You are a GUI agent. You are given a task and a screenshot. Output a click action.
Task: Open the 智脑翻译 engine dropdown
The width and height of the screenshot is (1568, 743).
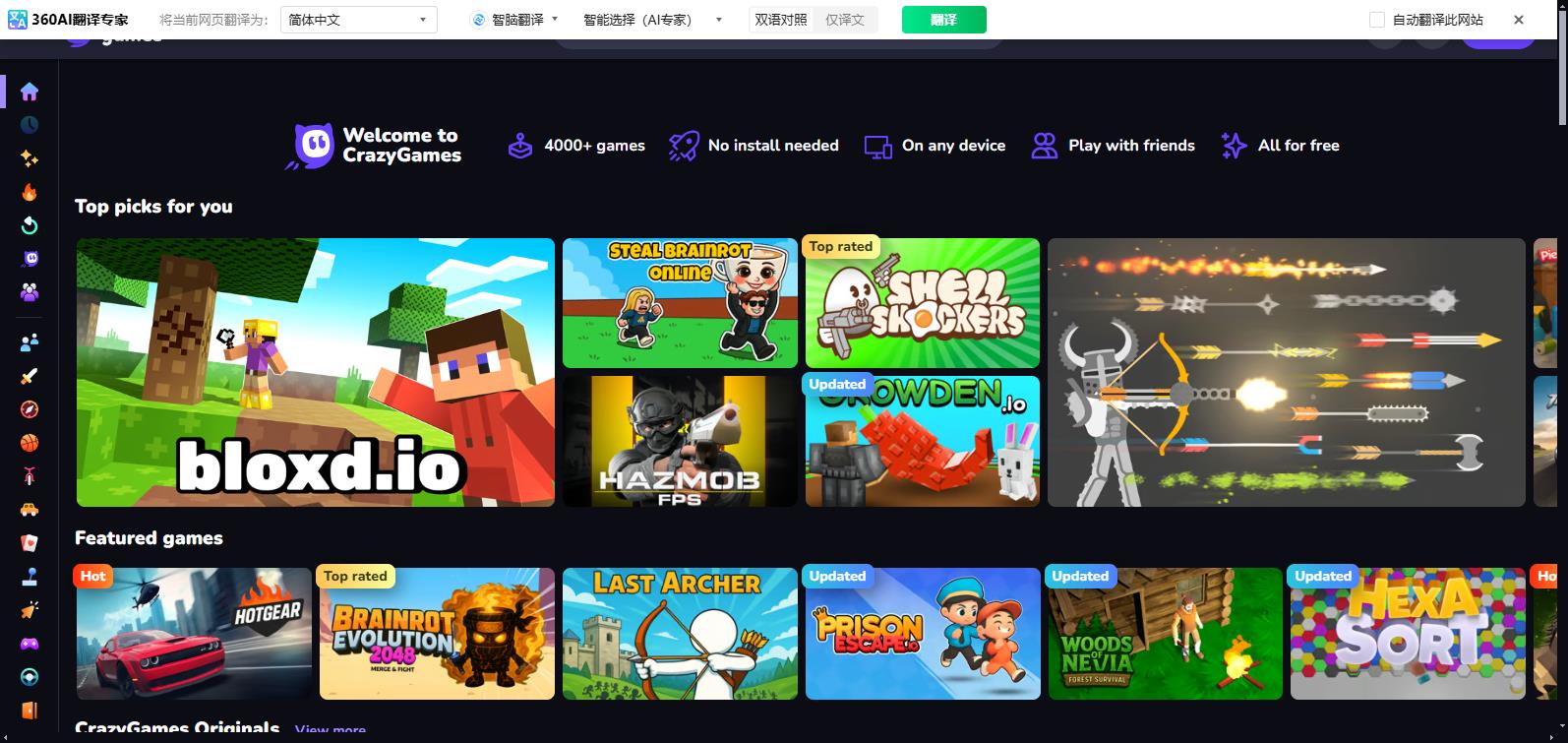tap(515, 20)
